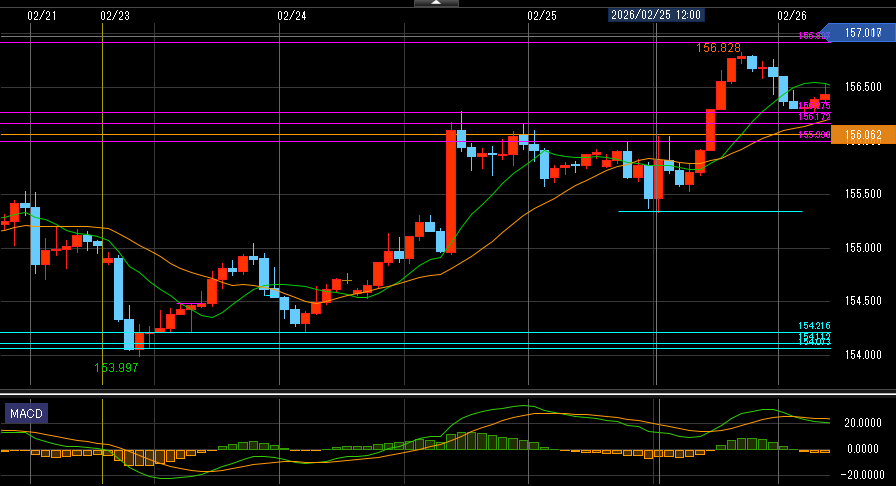
Task: Click the 155.000 label on the price axis
Action: [863, 247]
